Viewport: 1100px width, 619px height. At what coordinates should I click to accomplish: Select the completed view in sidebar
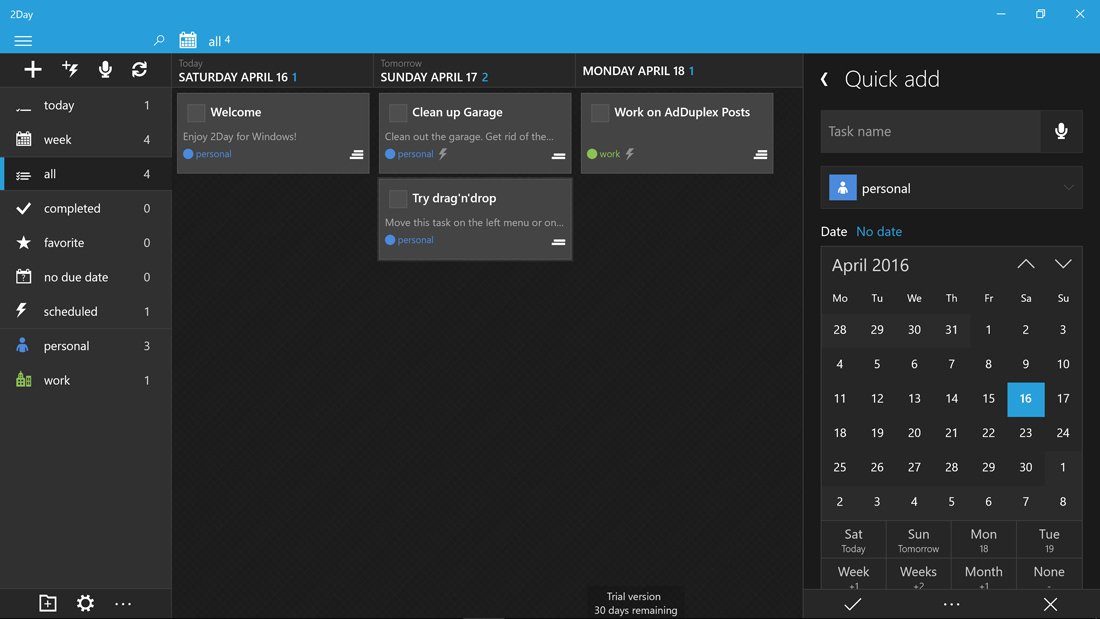72,209
